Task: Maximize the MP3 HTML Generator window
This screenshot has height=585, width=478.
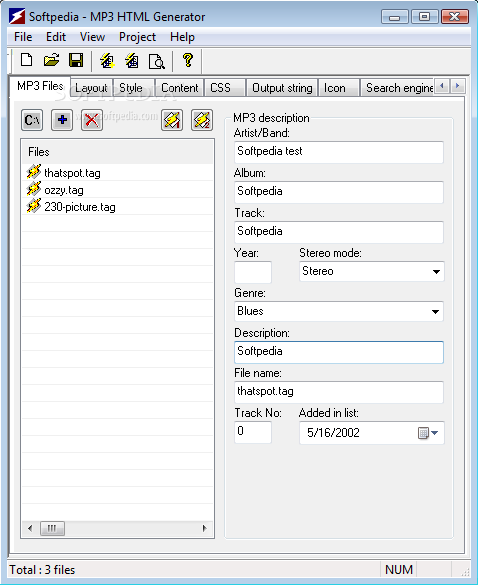Action: coord(425,17)
